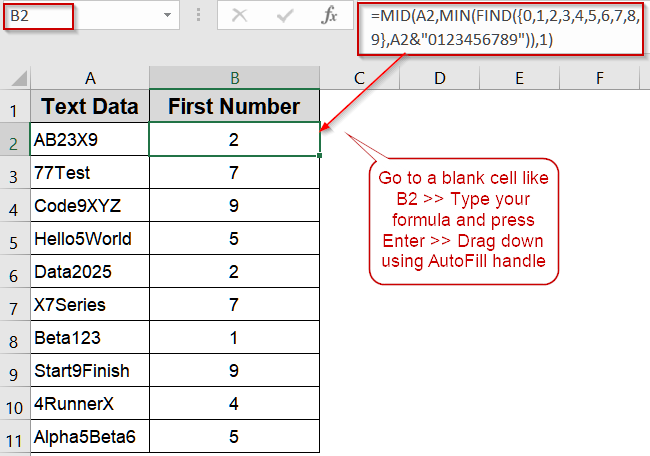Select column D header
This screenshot has height=456, width=650.
click(439, 78)
